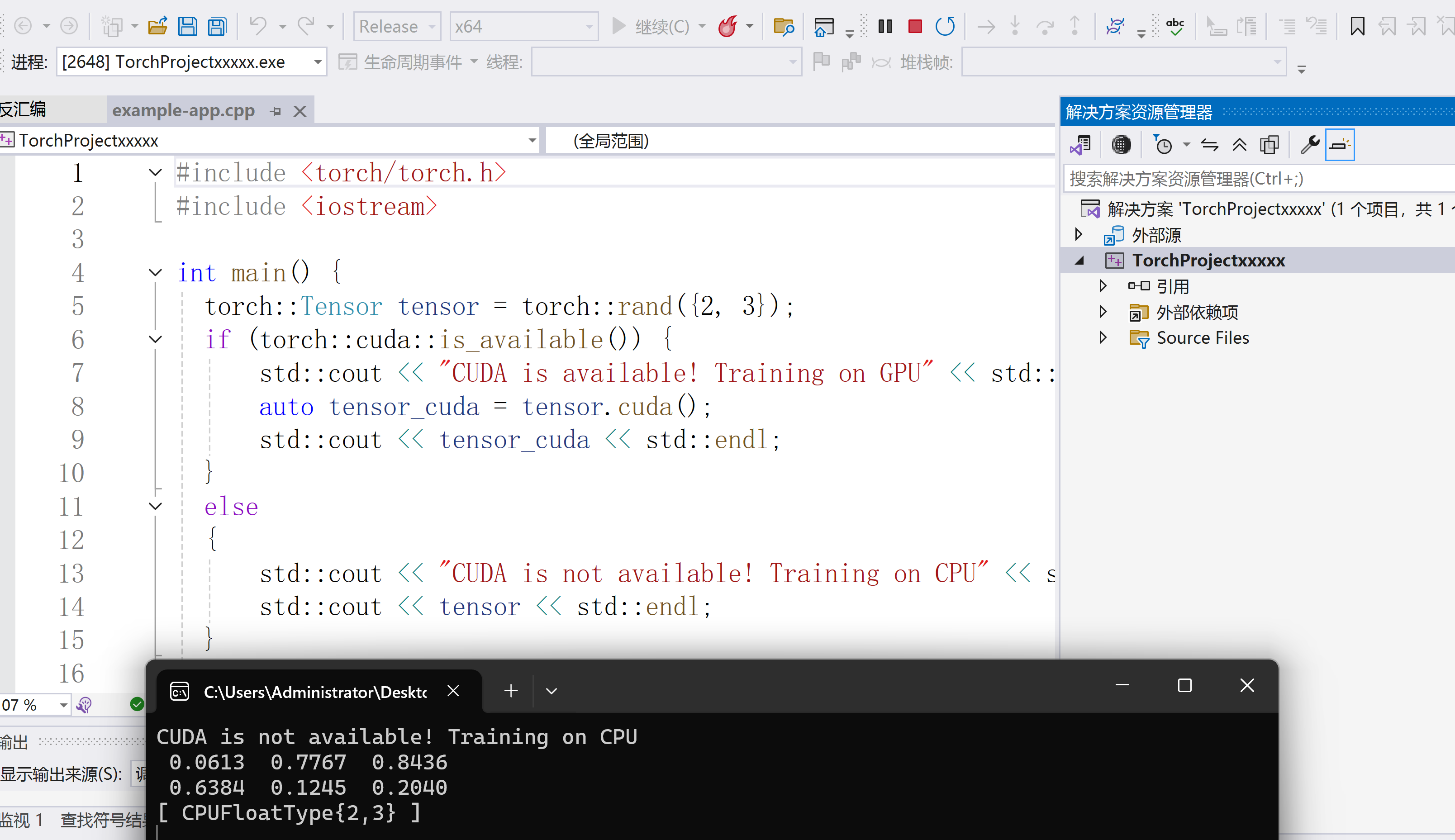1455x840 pixels.
Task: Click the red Stop Debugging button
Action: coord(914,27)
